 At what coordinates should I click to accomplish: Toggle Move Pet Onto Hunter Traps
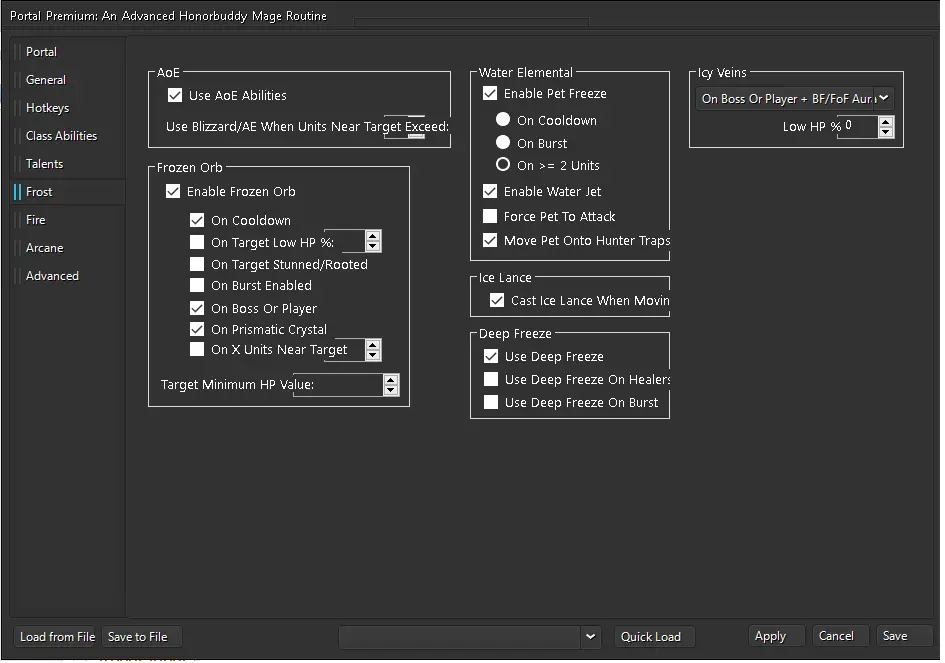pyautogui.click(x=490, y=240)
